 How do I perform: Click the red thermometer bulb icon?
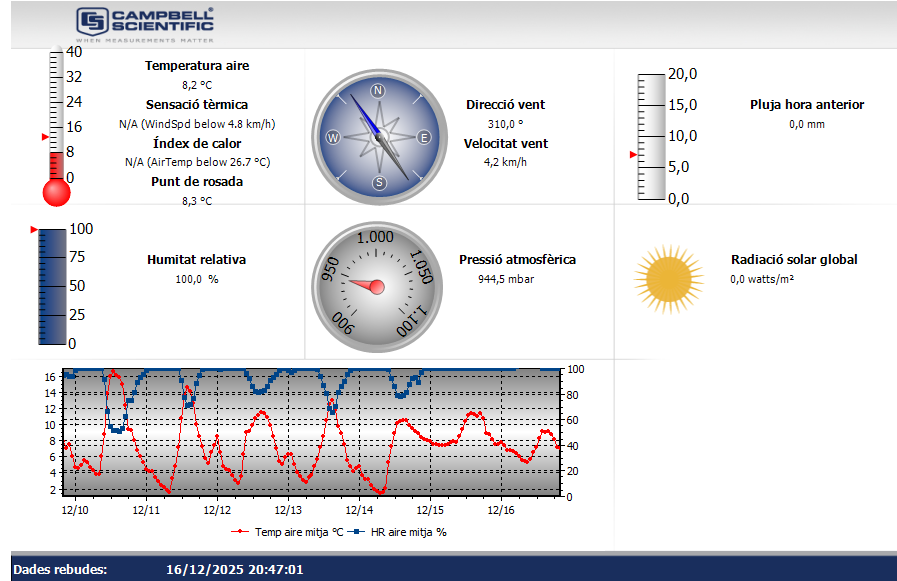(x=56, y=191)
